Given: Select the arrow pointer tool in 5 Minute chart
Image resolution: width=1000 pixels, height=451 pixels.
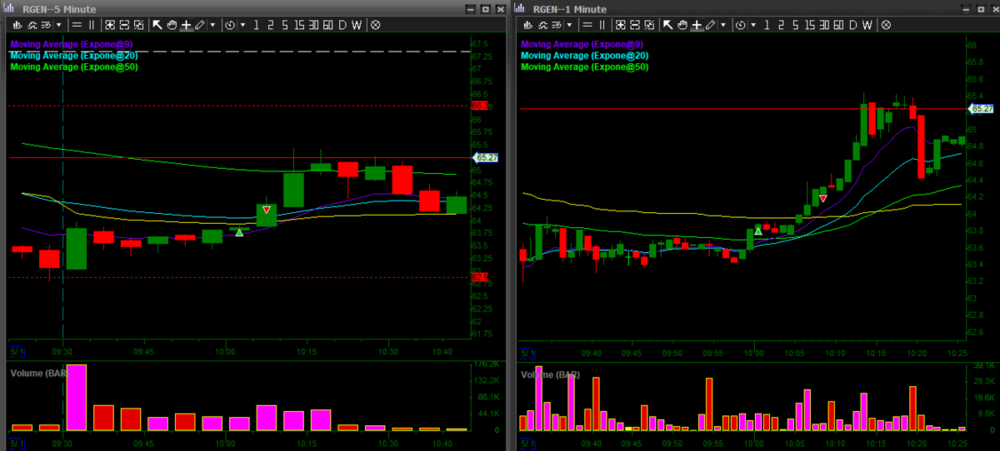Looking at the screenshot, I should pyautogui.click(x=158, y=24).
